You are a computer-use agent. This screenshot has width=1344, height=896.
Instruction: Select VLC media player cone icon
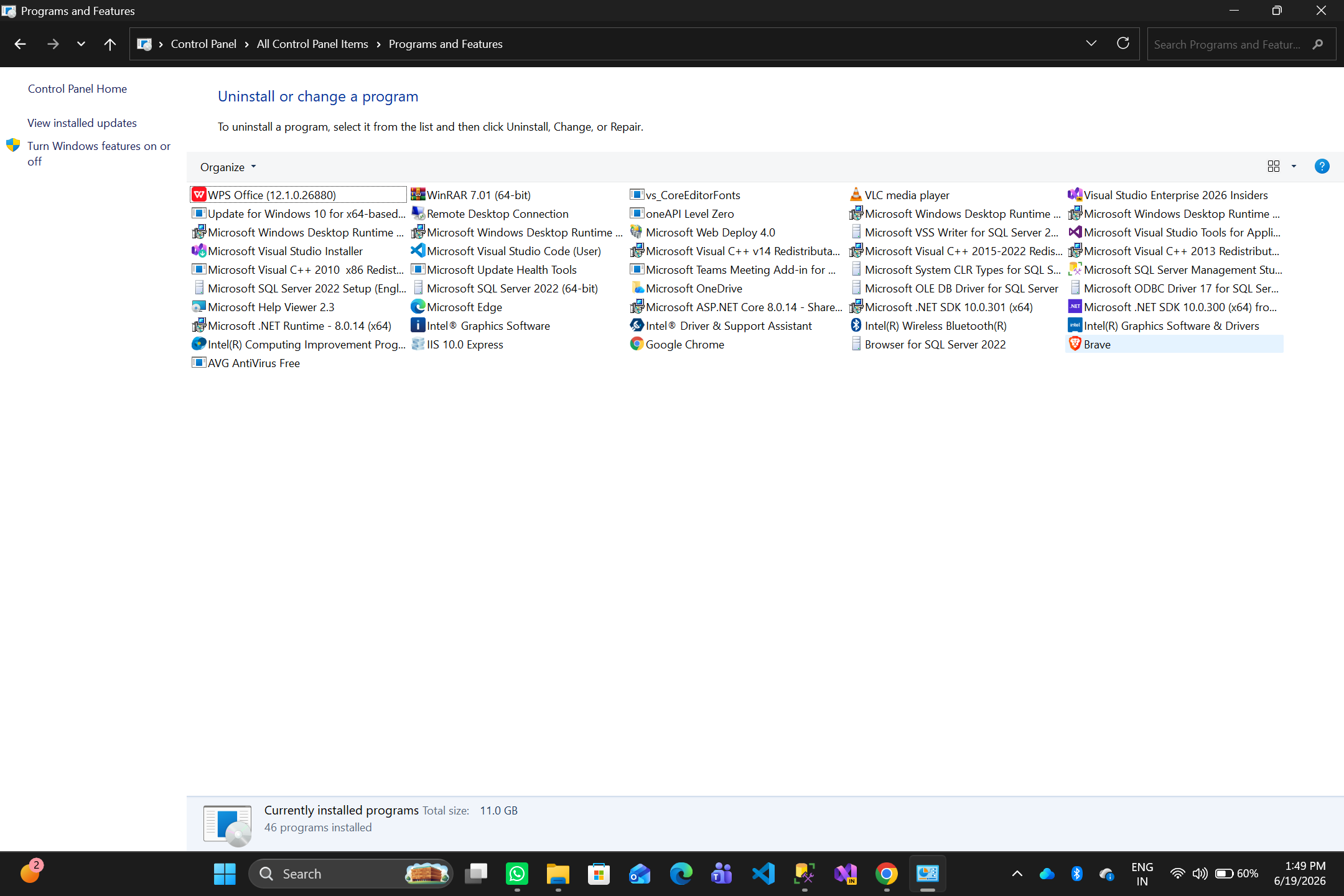pos(856,195)
